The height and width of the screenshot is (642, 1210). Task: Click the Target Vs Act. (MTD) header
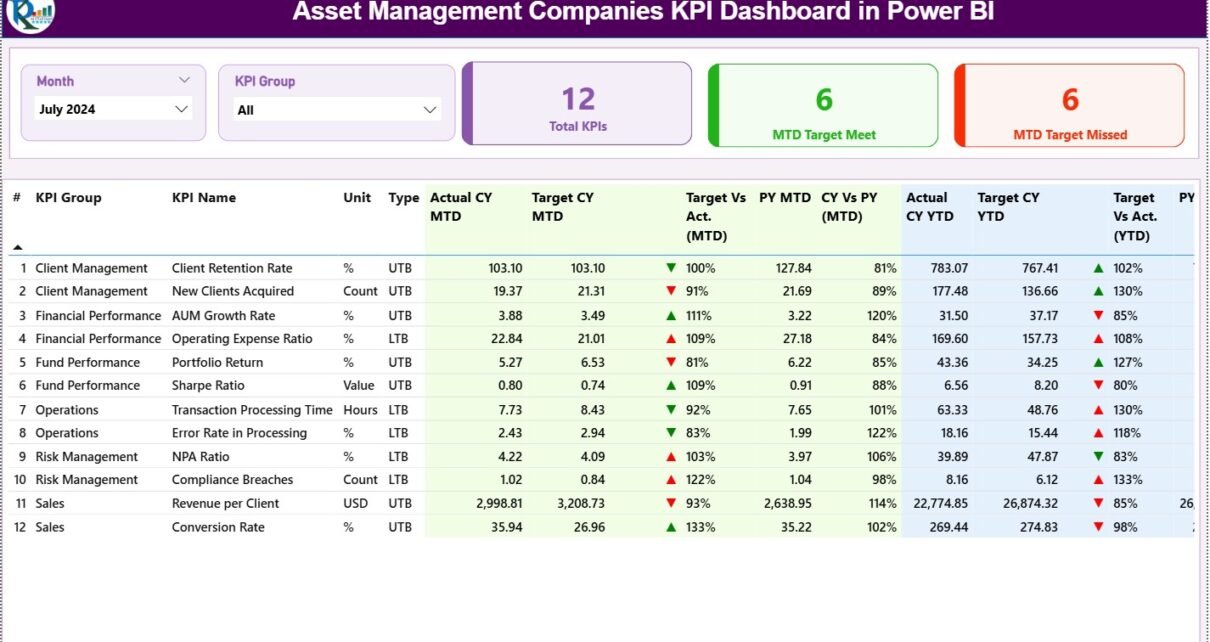[x=716, y=217]
